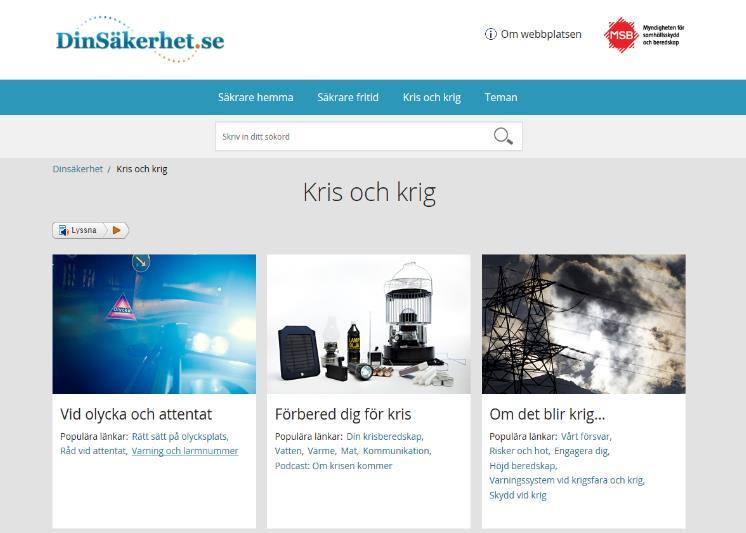Screen dimensions: 746x533
Task: Click the info icon beside Om webbplatsen
Action: (491, 34)
